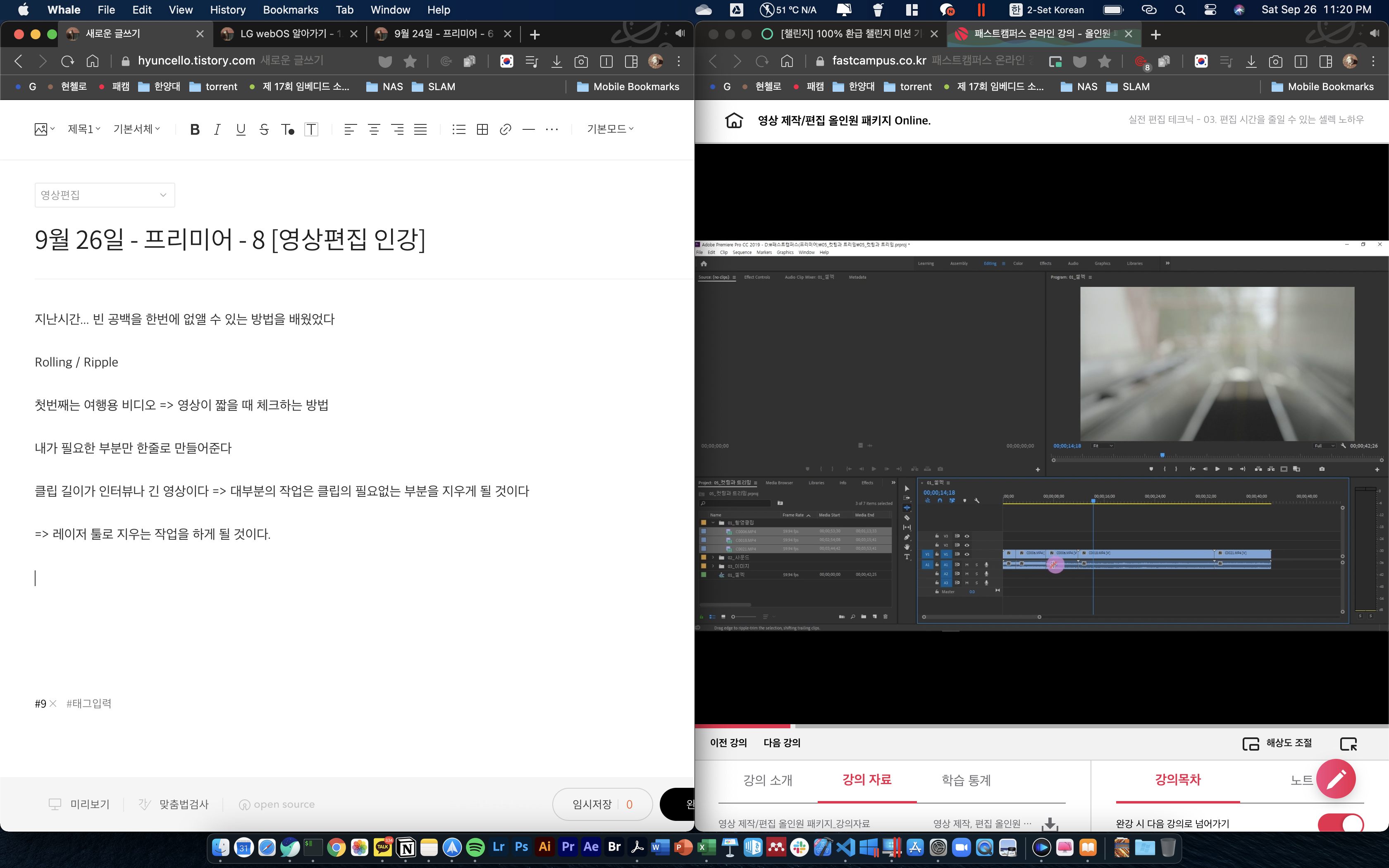Apply strikethrough text formatting
Viewport: 1389px width, 868px height.
point(264,129)
